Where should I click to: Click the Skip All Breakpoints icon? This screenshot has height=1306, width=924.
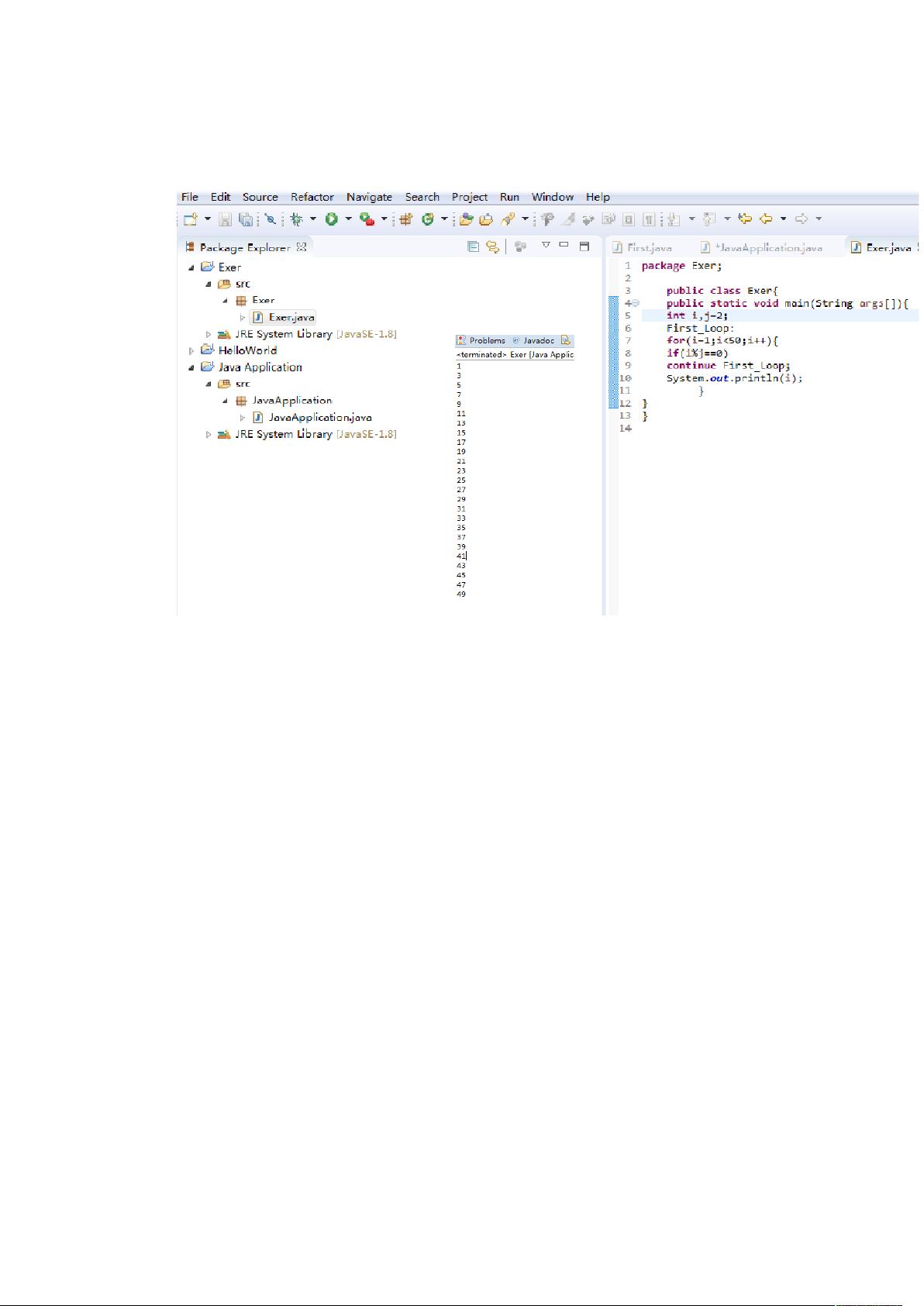[x=271, y=219]
